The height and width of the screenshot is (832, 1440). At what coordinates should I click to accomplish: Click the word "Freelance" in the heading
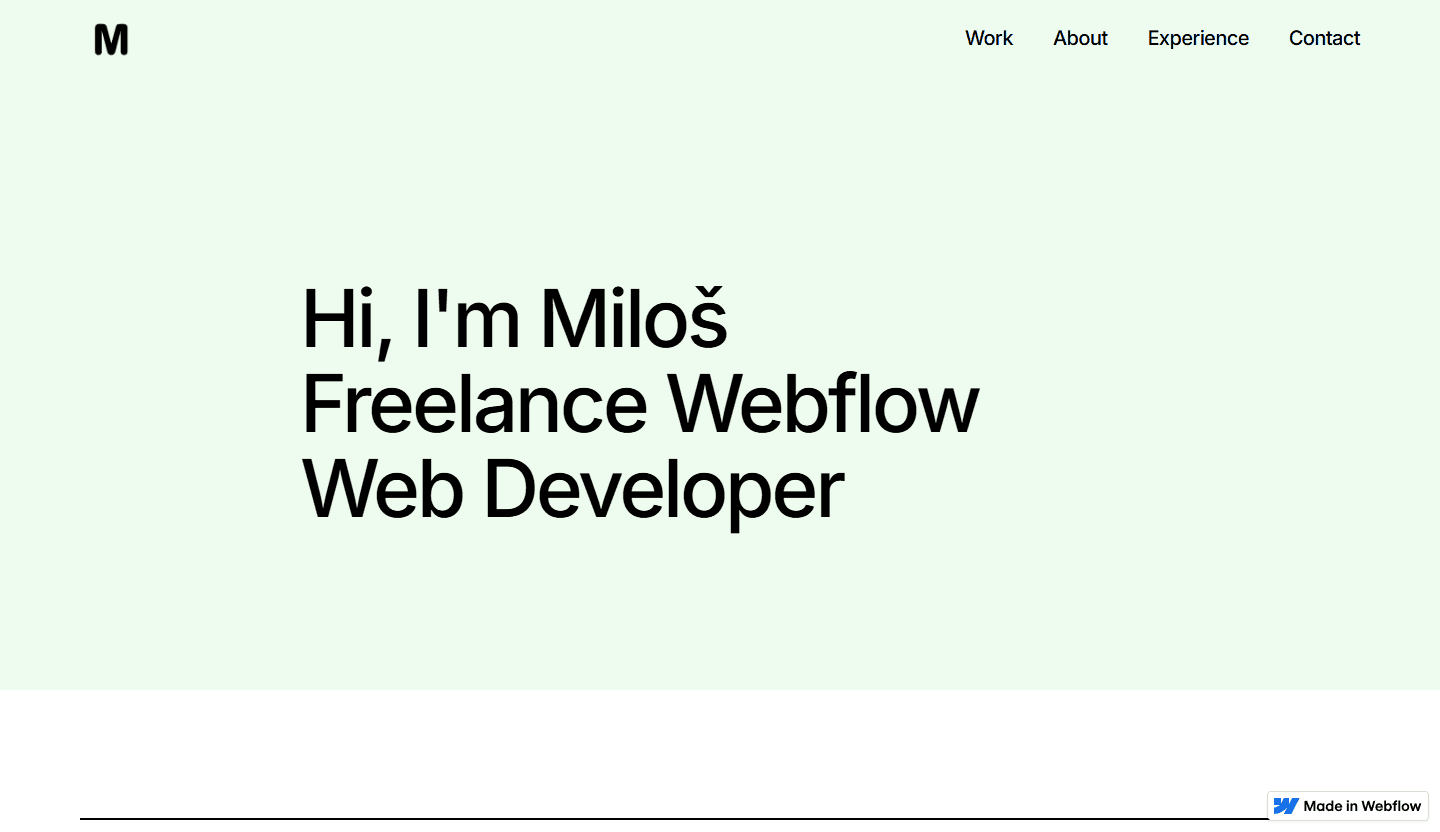pyautogui.click(x=475, y=405)
